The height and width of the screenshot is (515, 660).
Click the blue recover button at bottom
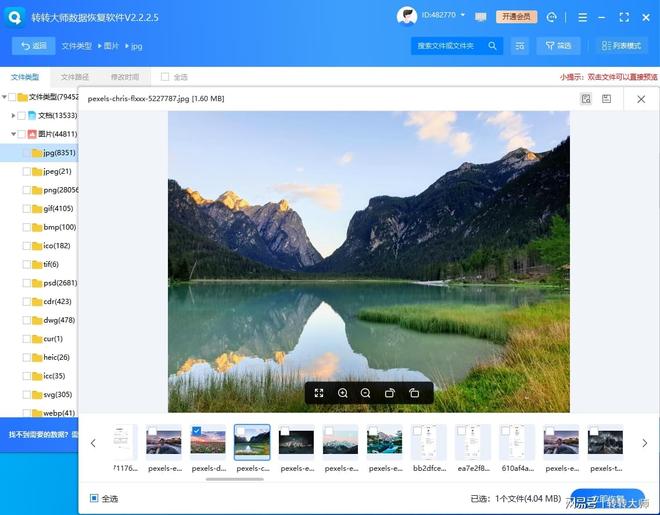coord(607,499)
